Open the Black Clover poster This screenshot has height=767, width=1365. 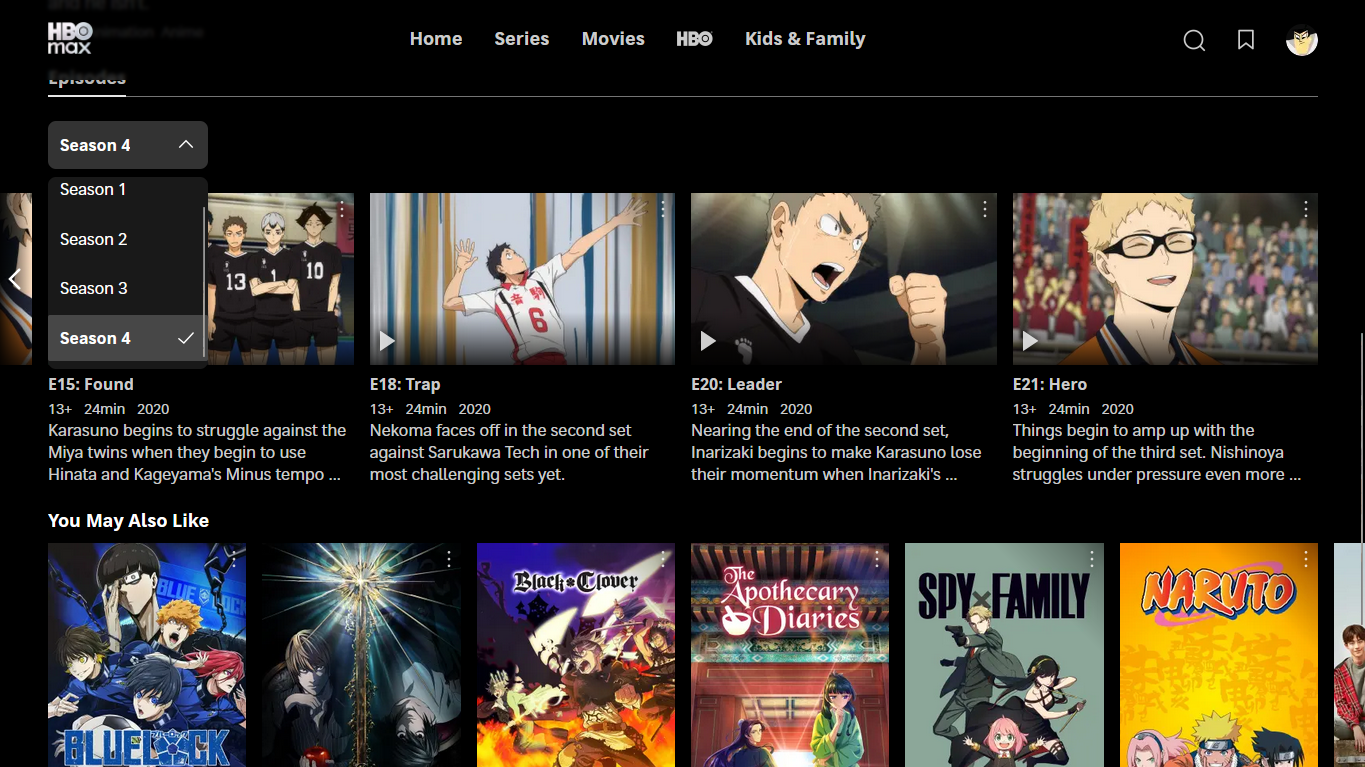pyautogui.click(x=576, y=655)
